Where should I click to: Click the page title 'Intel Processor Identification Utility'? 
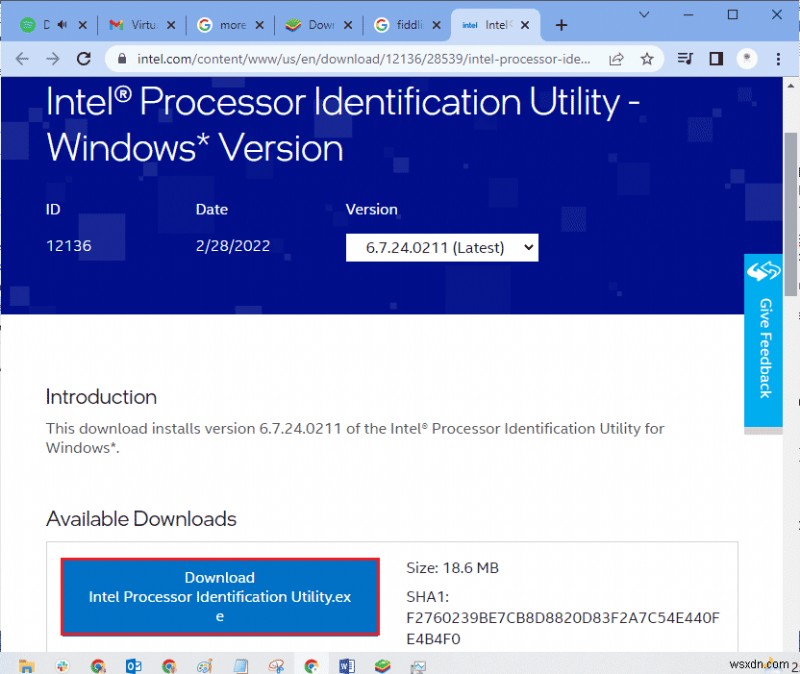coord(343,124)
